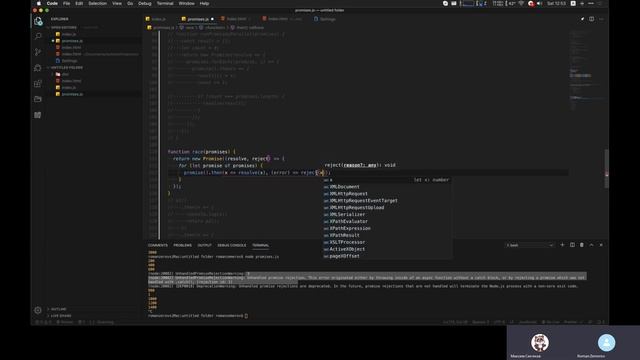Add a new terminal with plus icon
Screen dimensions: 640x360
point(562,245)
